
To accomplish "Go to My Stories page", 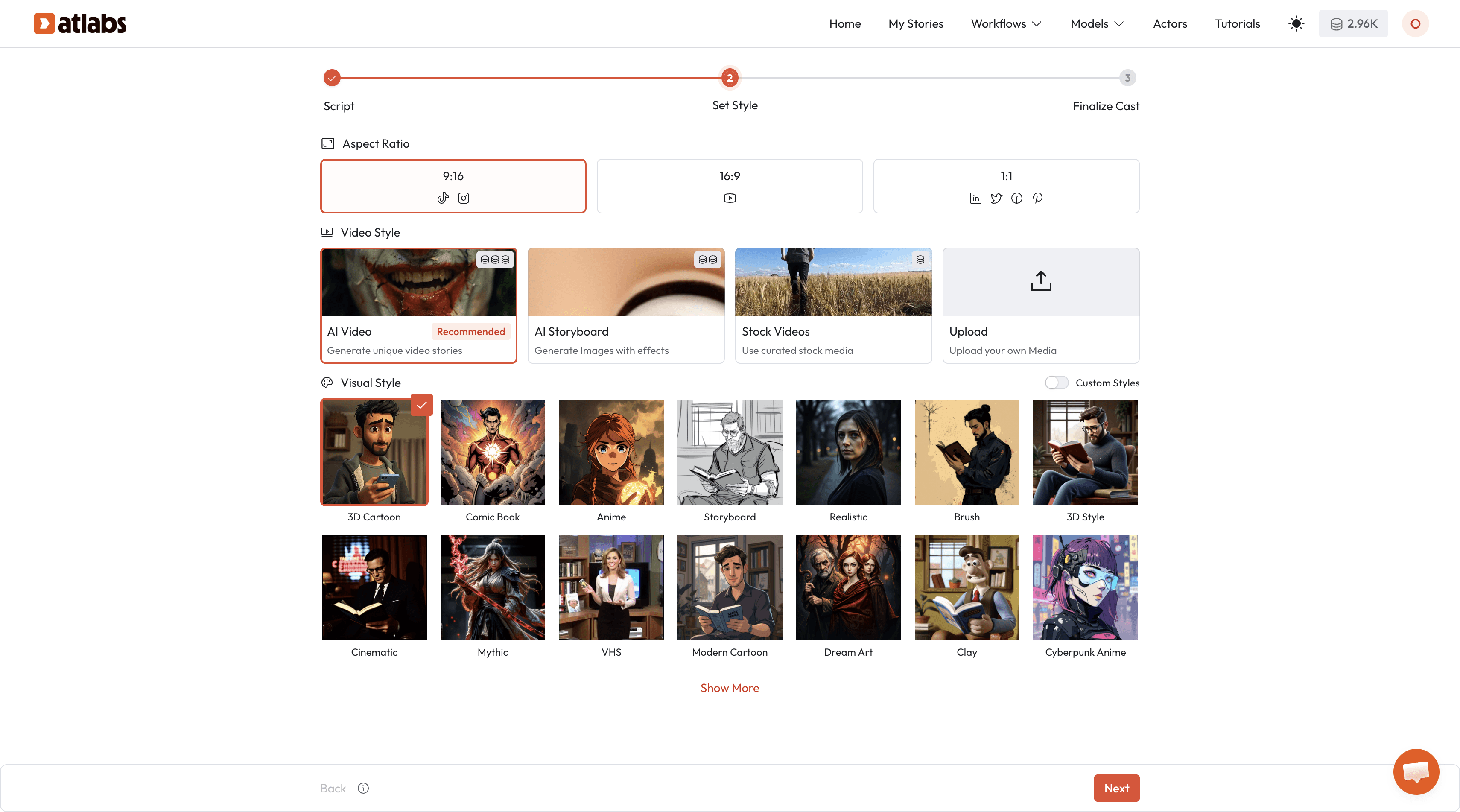I will pyautogui.click(x=915, y=24).
